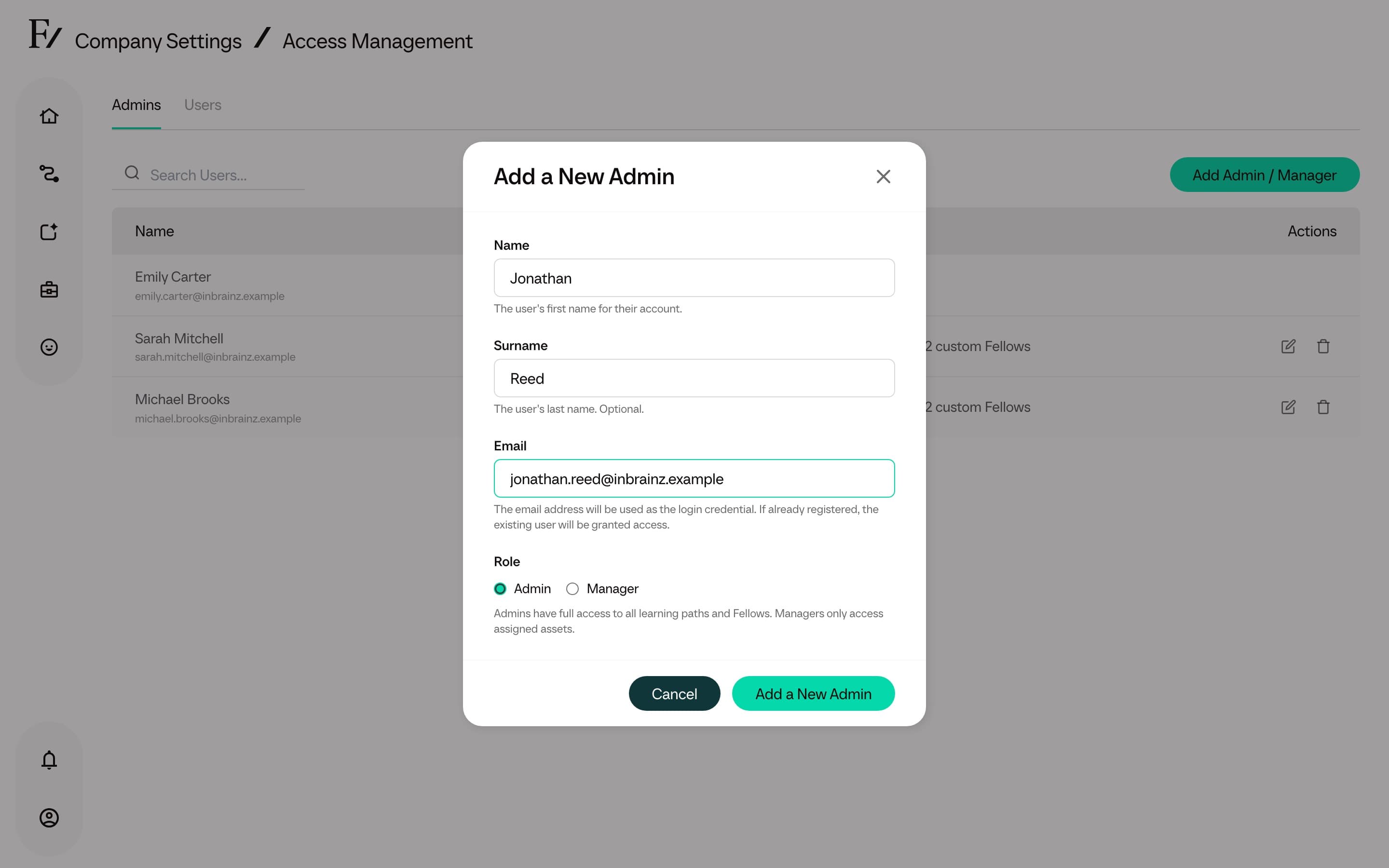Image resolution: width=1389 pixels, height=868 pixels.
Task: Click the Name column header
Action: (x=154, y=231)
